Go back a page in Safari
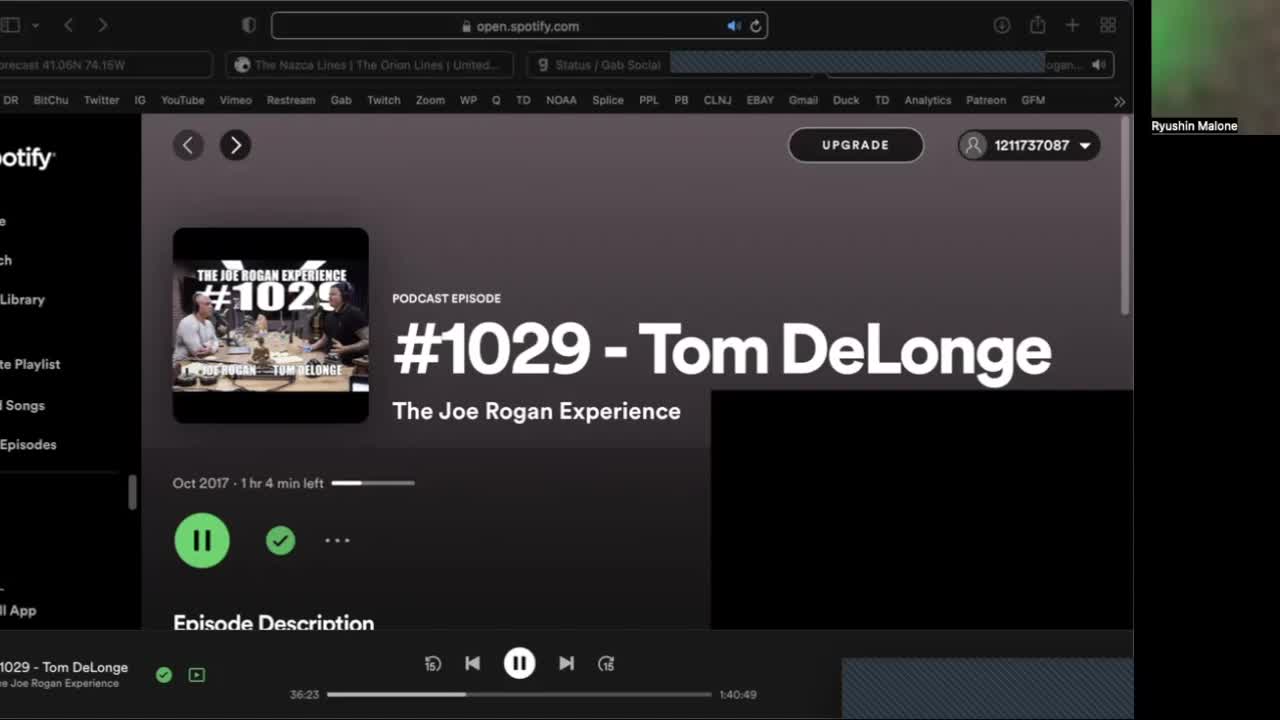 tap(68, 25)
